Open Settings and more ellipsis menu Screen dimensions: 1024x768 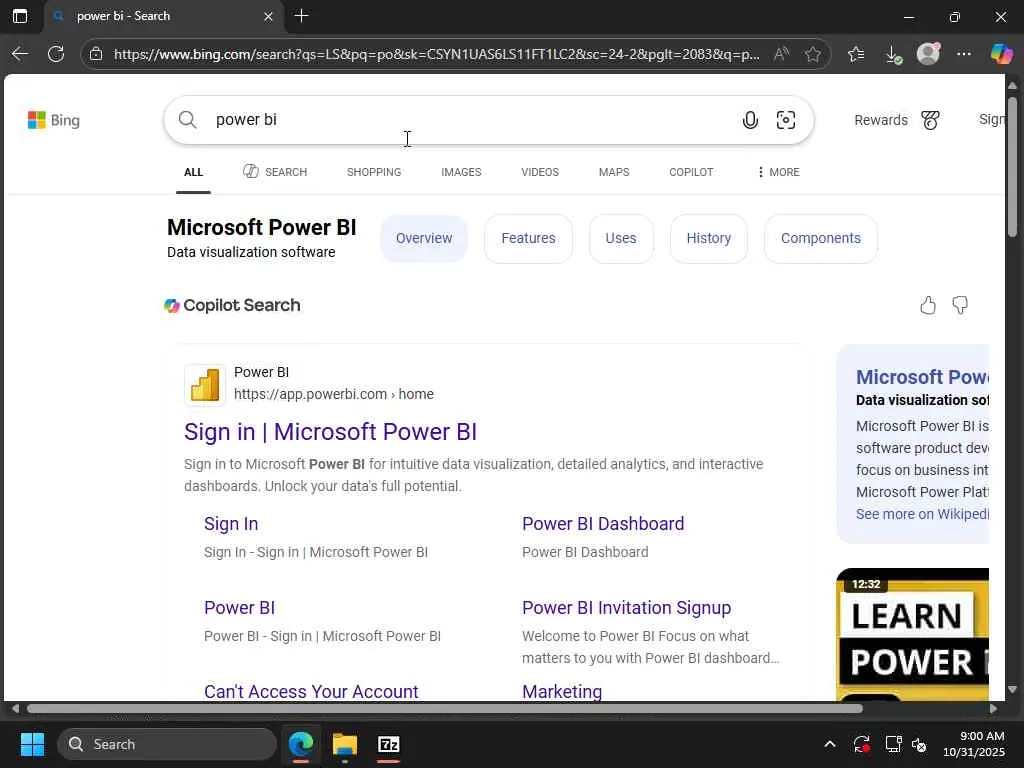coord(964,54)
